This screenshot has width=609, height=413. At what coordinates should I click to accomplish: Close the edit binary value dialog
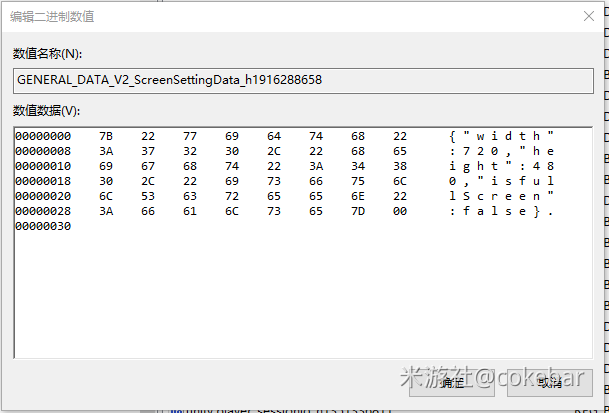589,16
